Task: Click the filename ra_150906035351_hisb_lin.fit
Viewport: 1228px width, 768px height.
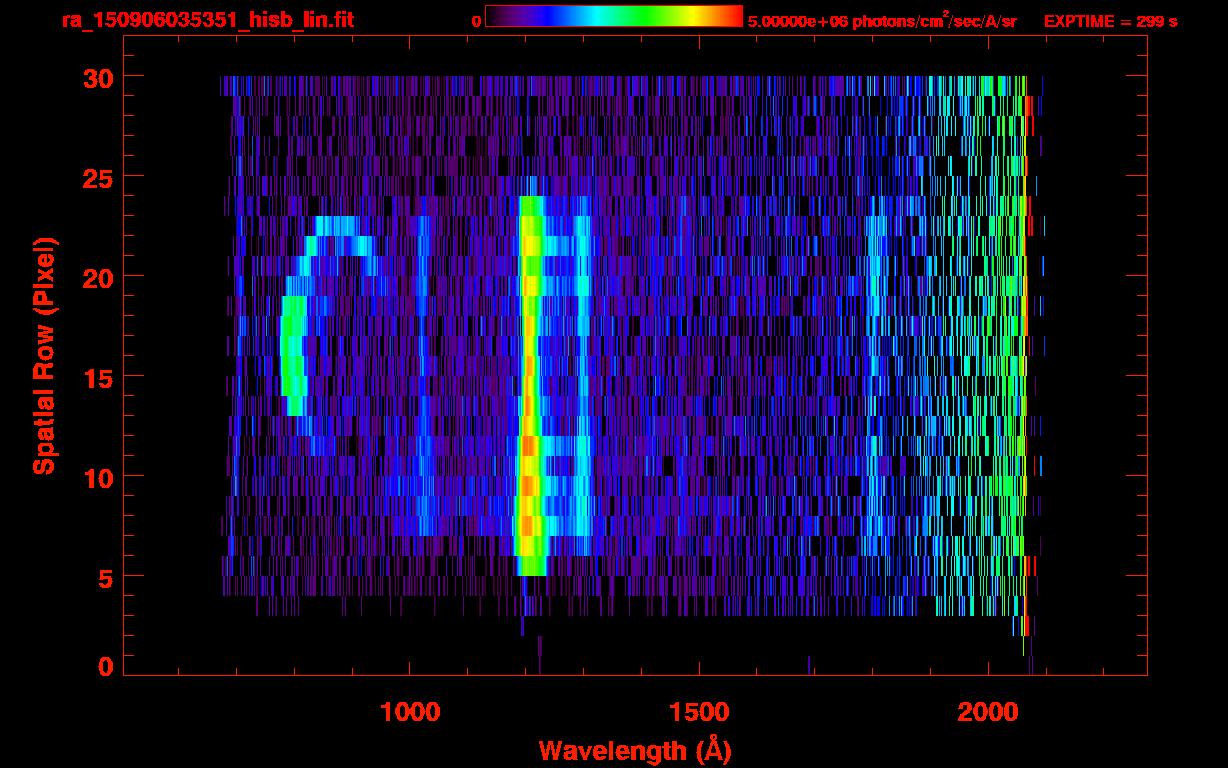Action: (207, 20)
